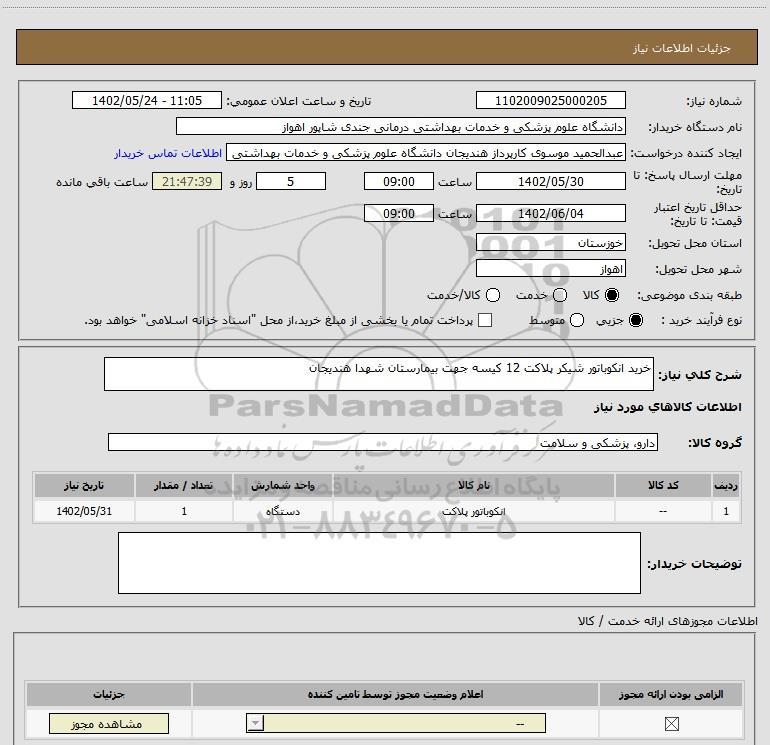Screen dimensions: 770x745
Task: Click the 'اطلاعات کالاهای مورد نیاز' heading
Action: [x=667, y=407]
